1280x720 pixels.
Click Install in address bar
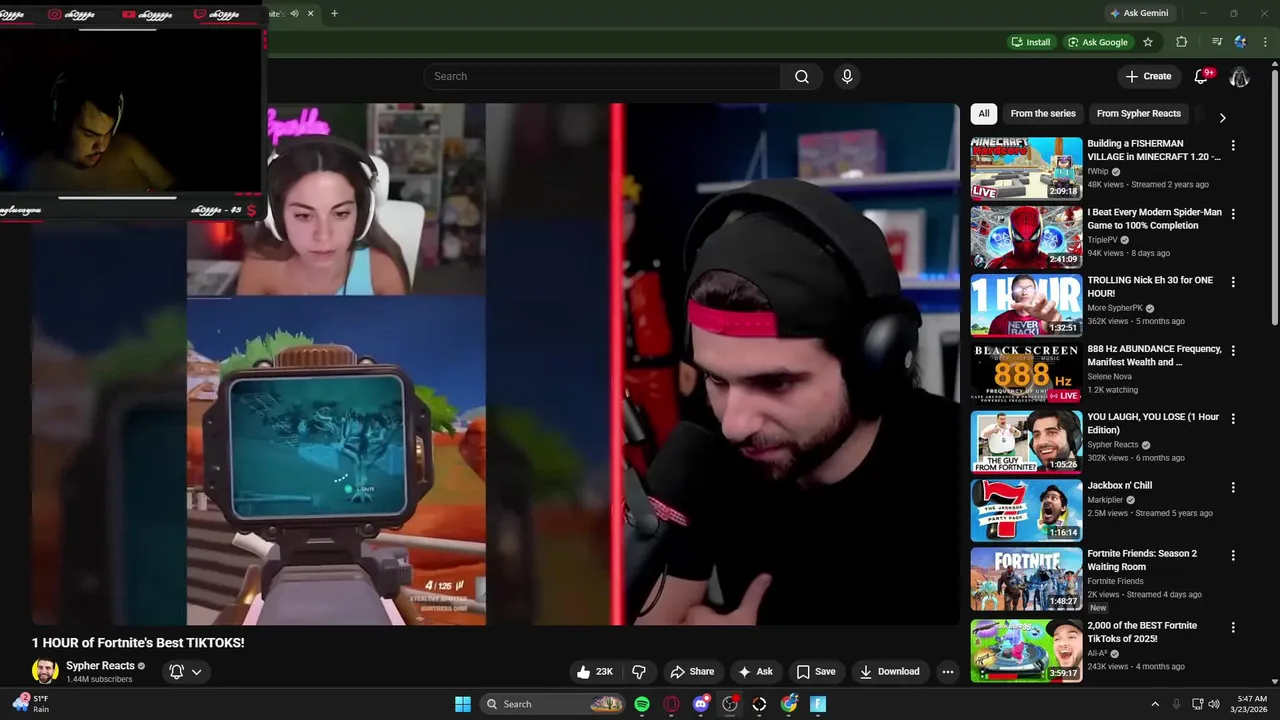click(x=1031, y=42)
